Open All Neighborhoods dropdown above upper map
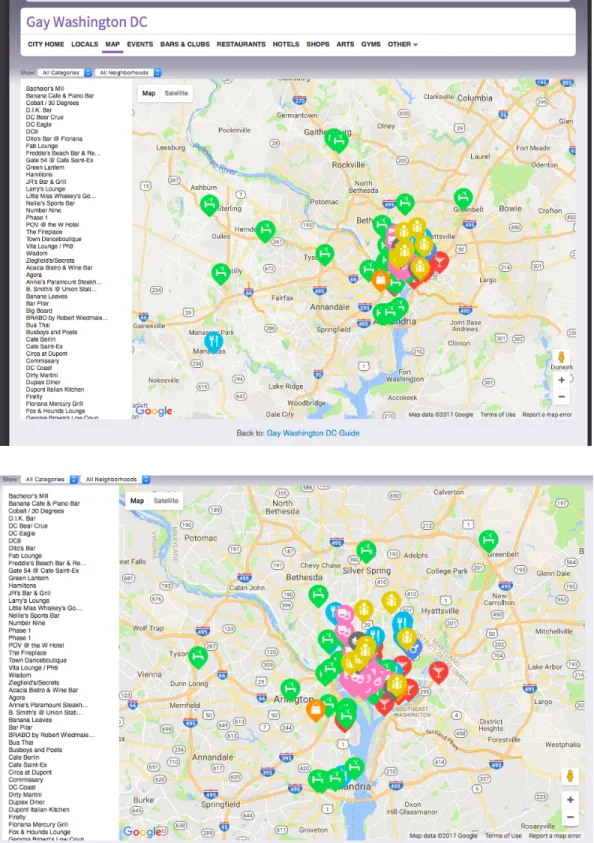The width and height of the screenshot is (594, 843). point(128,73)
